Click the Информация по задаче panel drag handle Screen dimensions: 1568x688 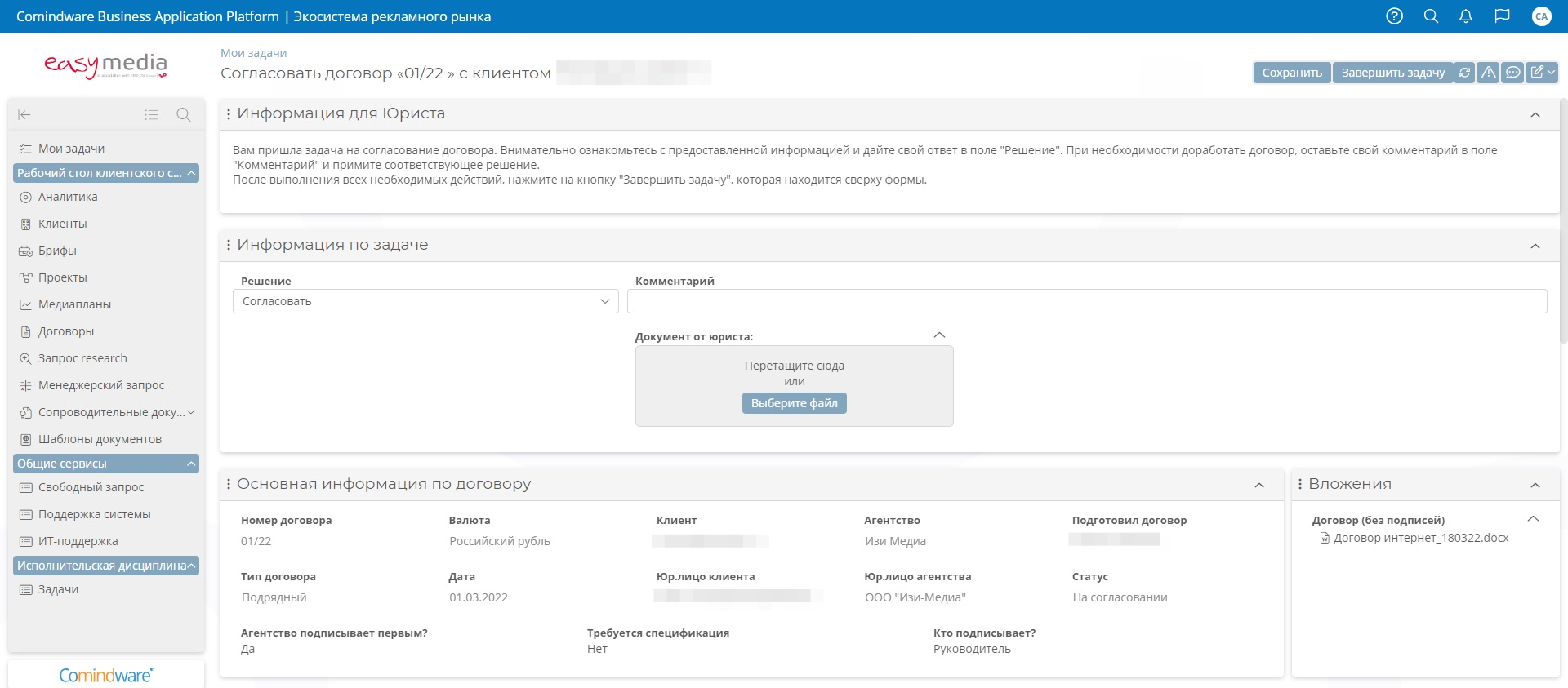[x=229, y=245]
